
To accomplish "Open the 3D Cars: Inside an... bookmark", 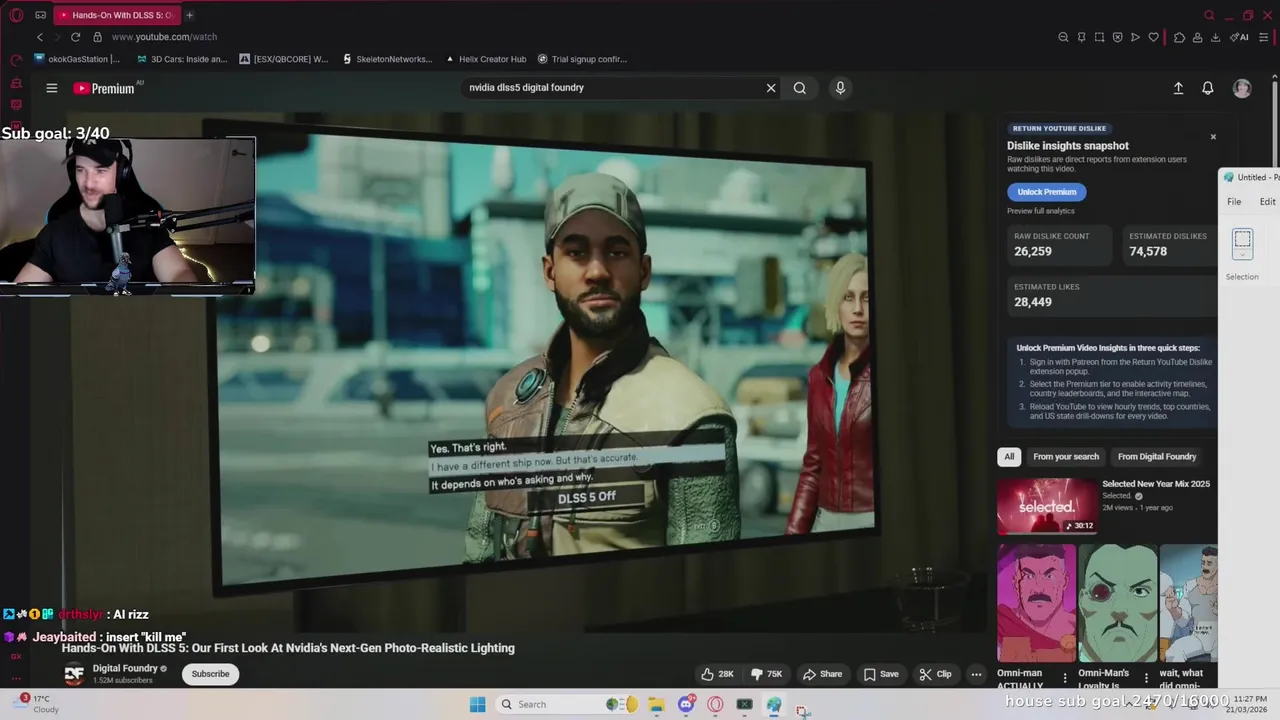I will coord(181,59).
